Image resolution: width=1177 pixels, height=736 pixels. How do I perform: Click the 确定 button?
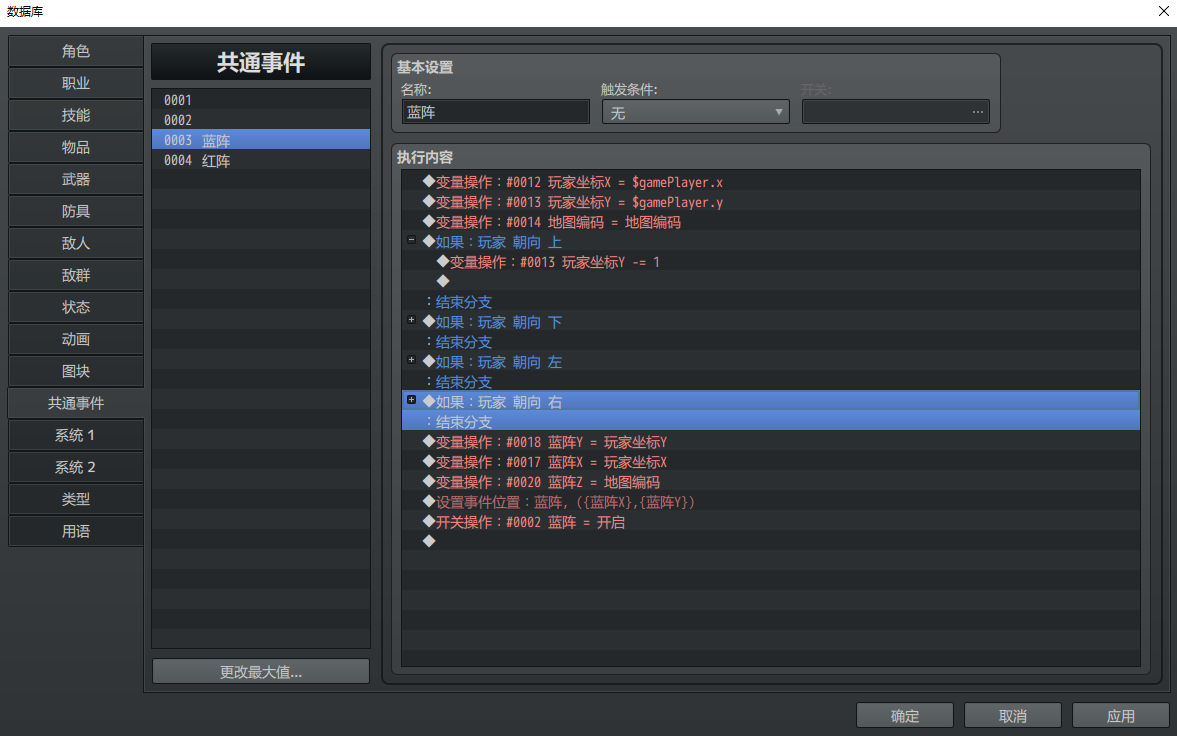(905, 716)
